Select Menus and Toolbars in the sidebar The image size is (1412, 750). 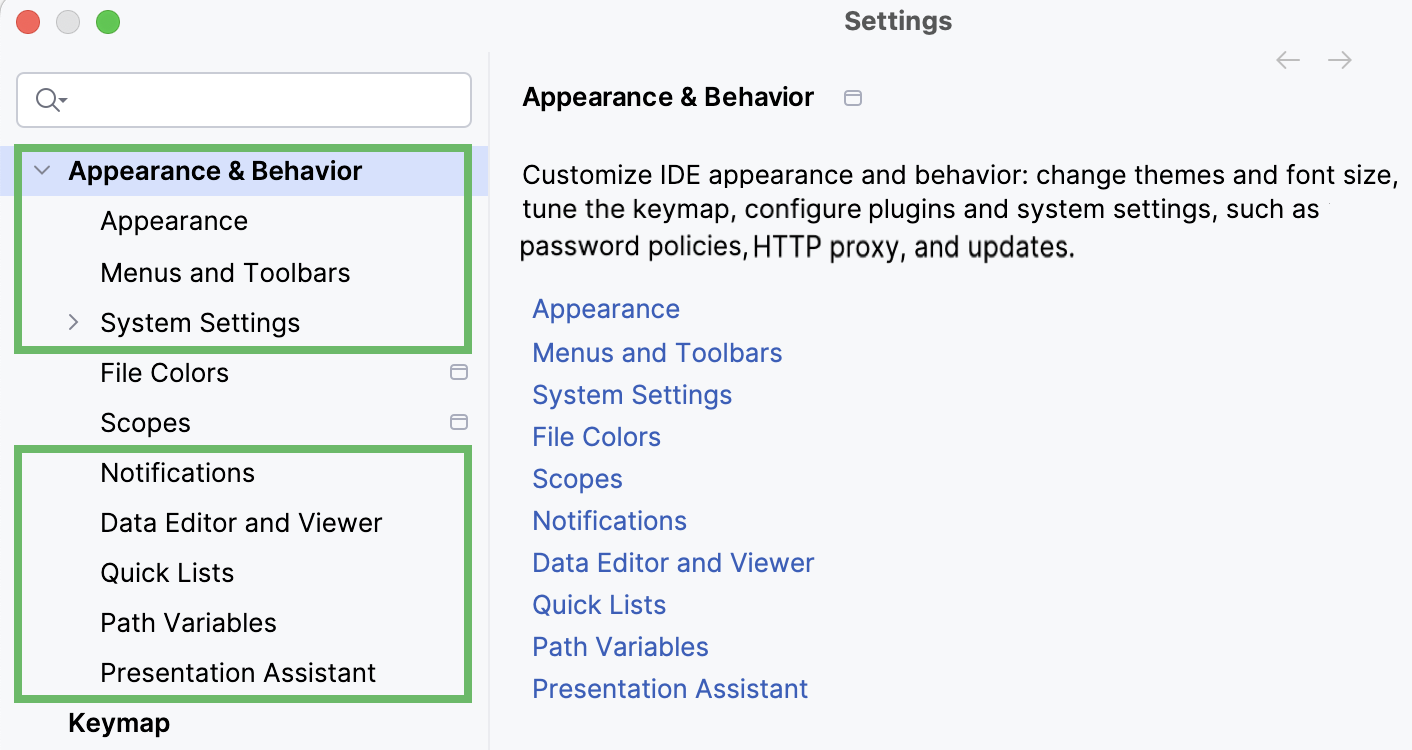(x=225, y=272)
